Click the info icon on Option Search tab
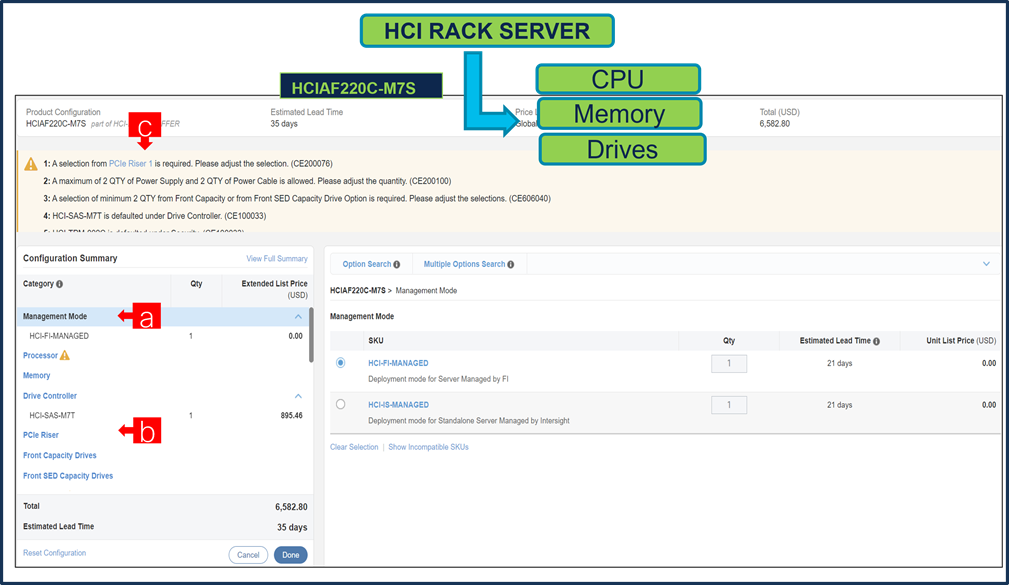Screen dimensions: 1009x585 [396, 265]
